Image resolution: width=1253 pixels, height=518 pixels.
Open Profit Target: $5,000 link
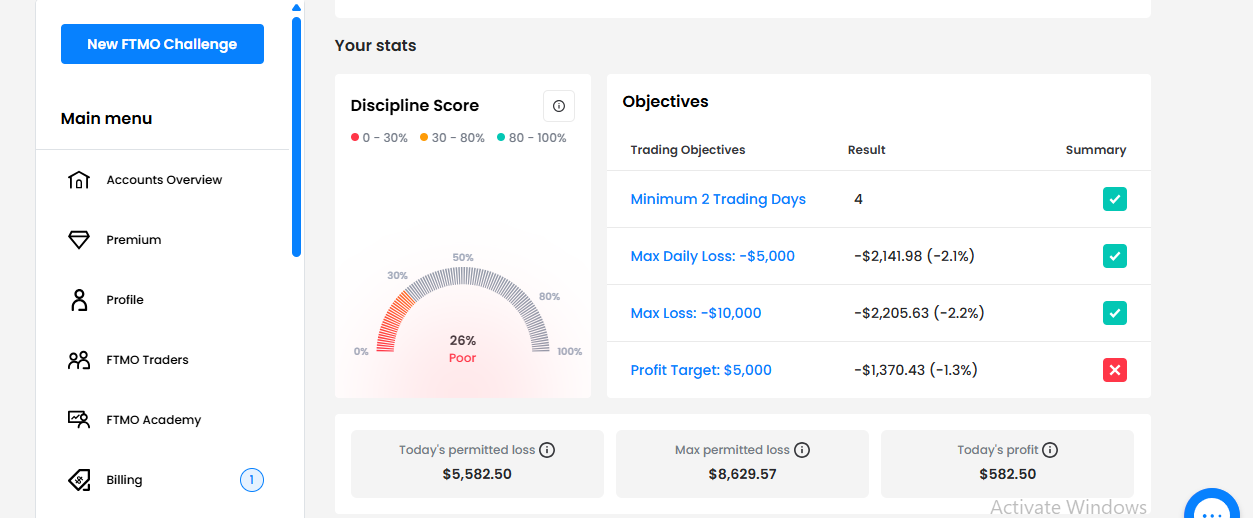pos(701,370)
